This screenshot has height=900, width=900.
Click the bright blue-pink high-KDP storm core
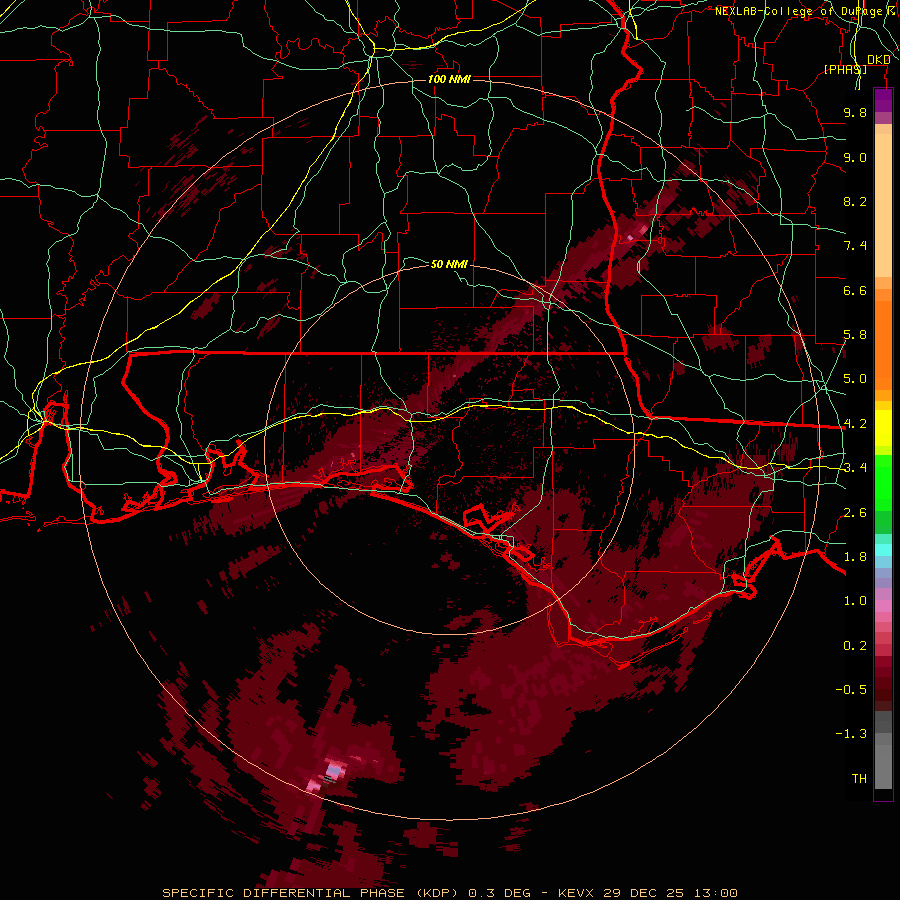pyautogui.click(x=333, y=769)
